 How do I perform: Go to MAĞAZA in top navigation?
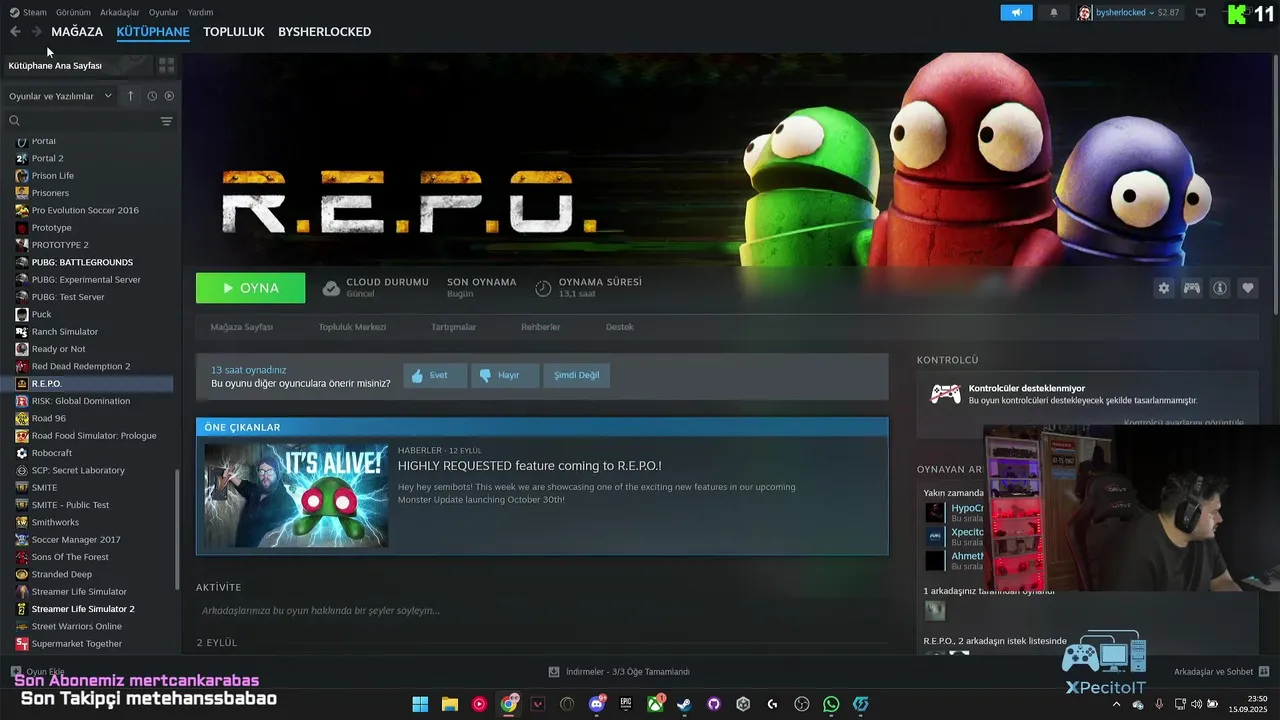coord(77,32)
